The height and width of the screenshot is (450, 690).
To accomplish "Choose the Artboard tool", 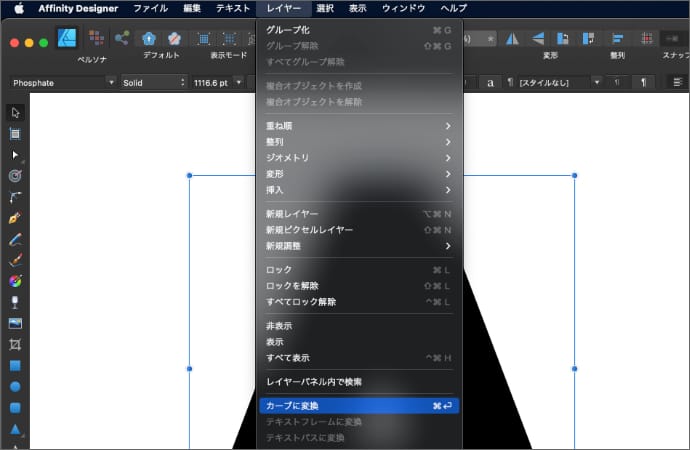I will pos(15,133).
